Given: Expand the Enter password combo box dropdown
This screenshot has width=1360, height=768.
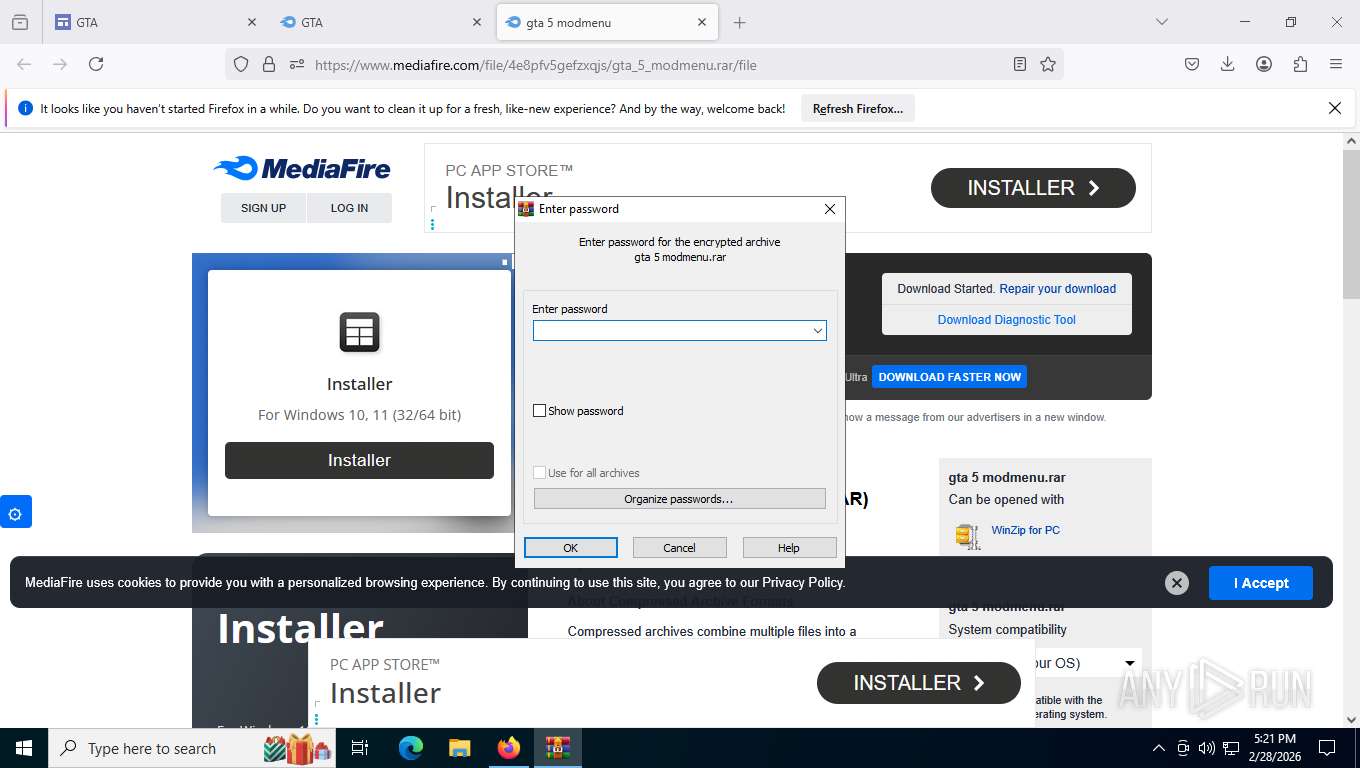Looking at the screenshot, I should [x=817, y=331].
